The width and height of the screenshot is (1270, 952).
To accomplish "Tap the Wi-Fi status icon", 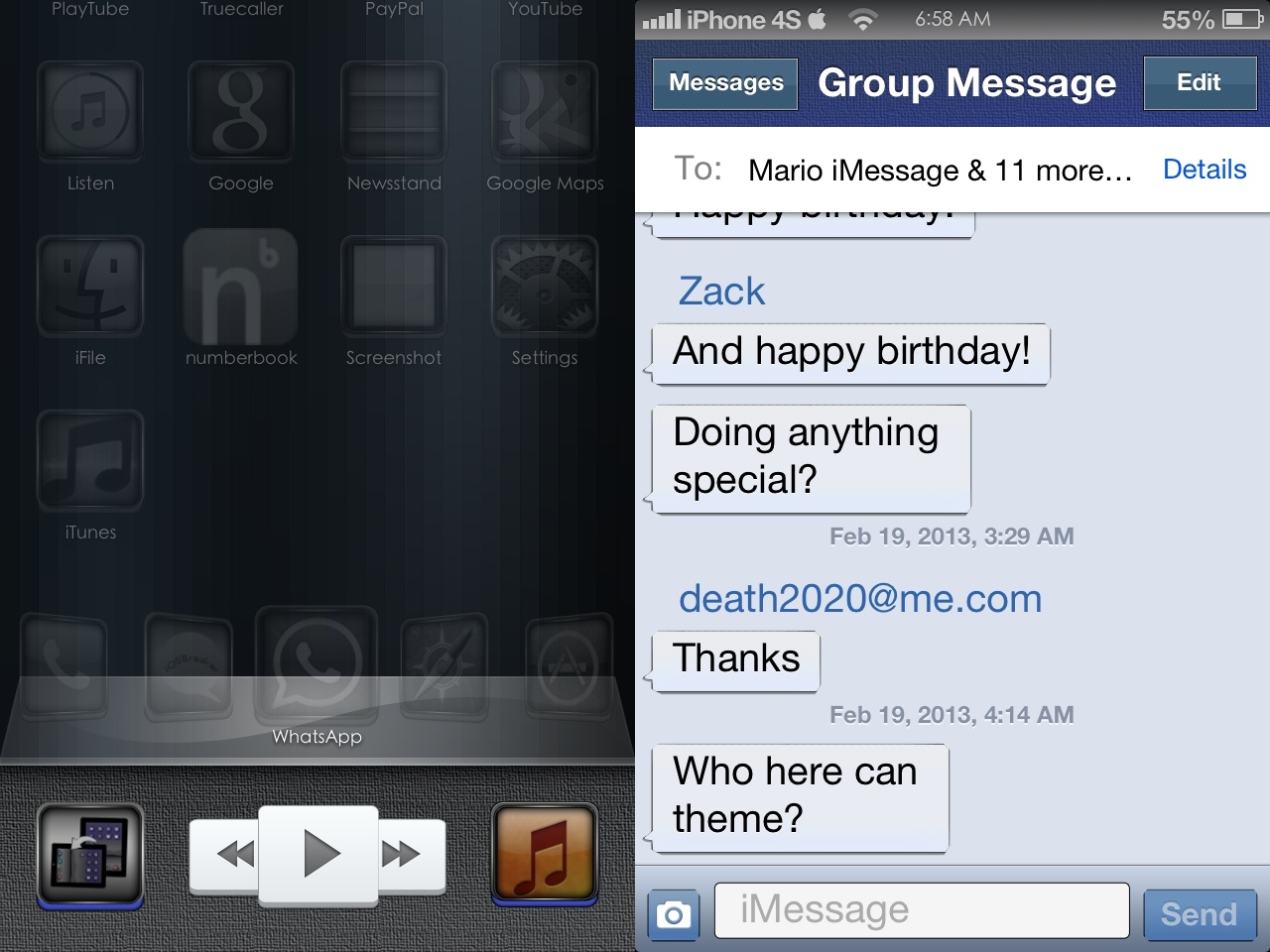I will 864,20.
